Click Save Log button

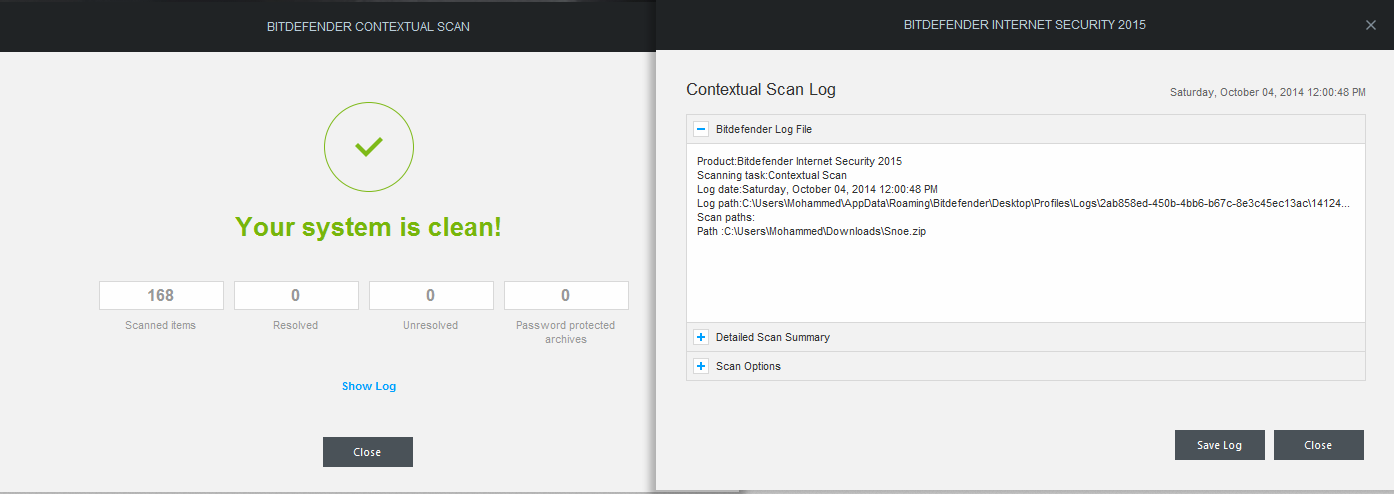tap(1219, 445)
